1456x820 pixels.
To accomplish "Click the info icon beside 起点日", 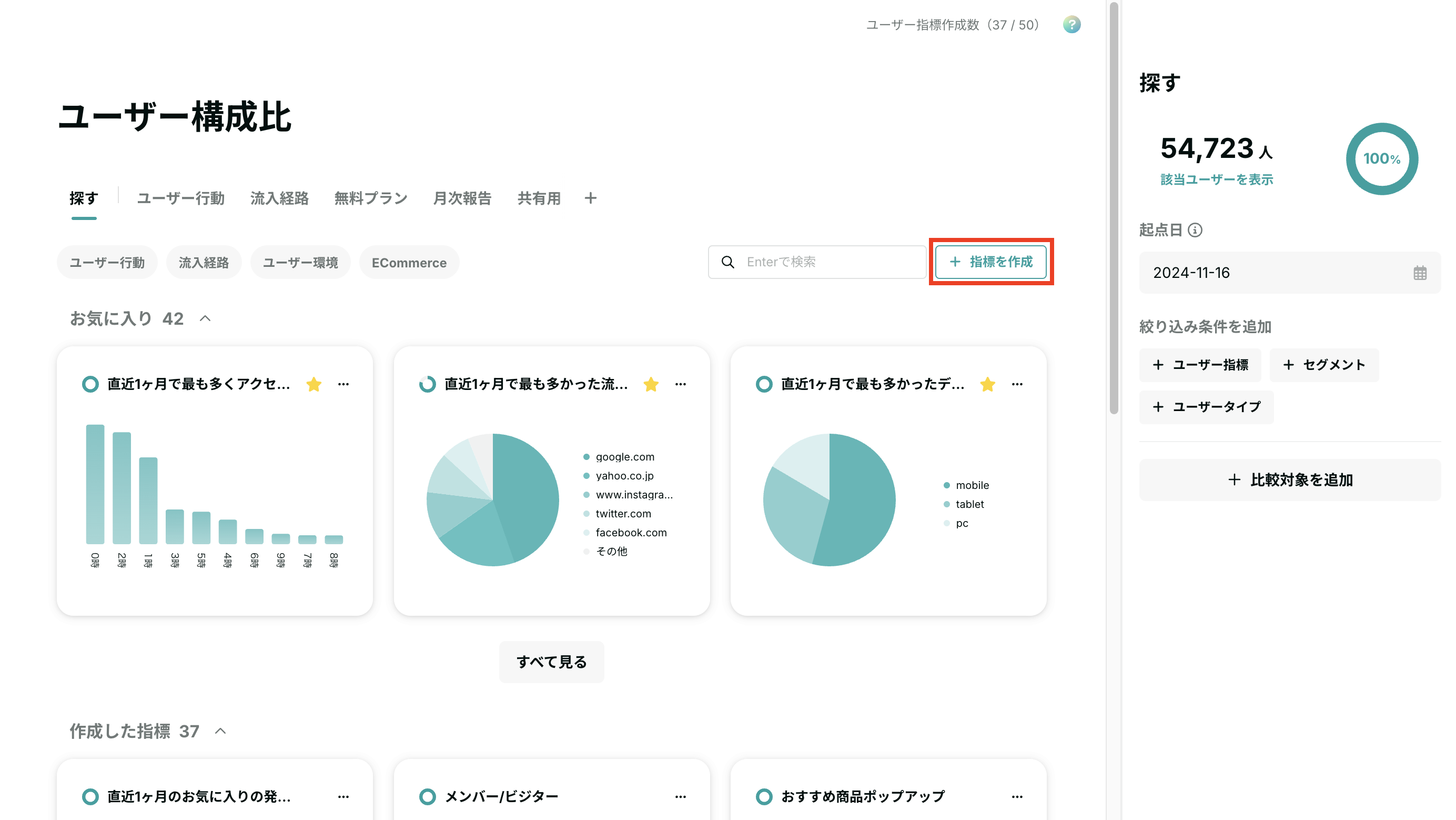I will click(x=1195, y=229).
